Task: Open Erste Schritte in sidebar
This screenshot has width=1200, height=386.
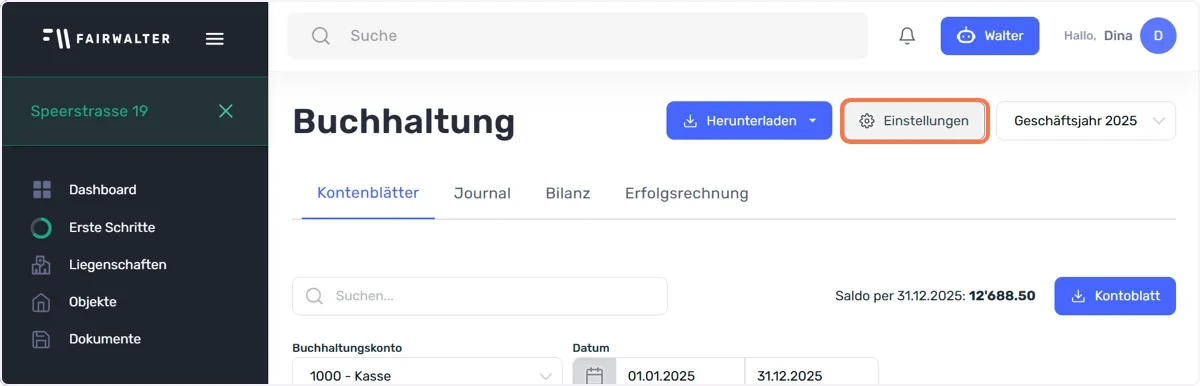Action: tap(112, 228)
